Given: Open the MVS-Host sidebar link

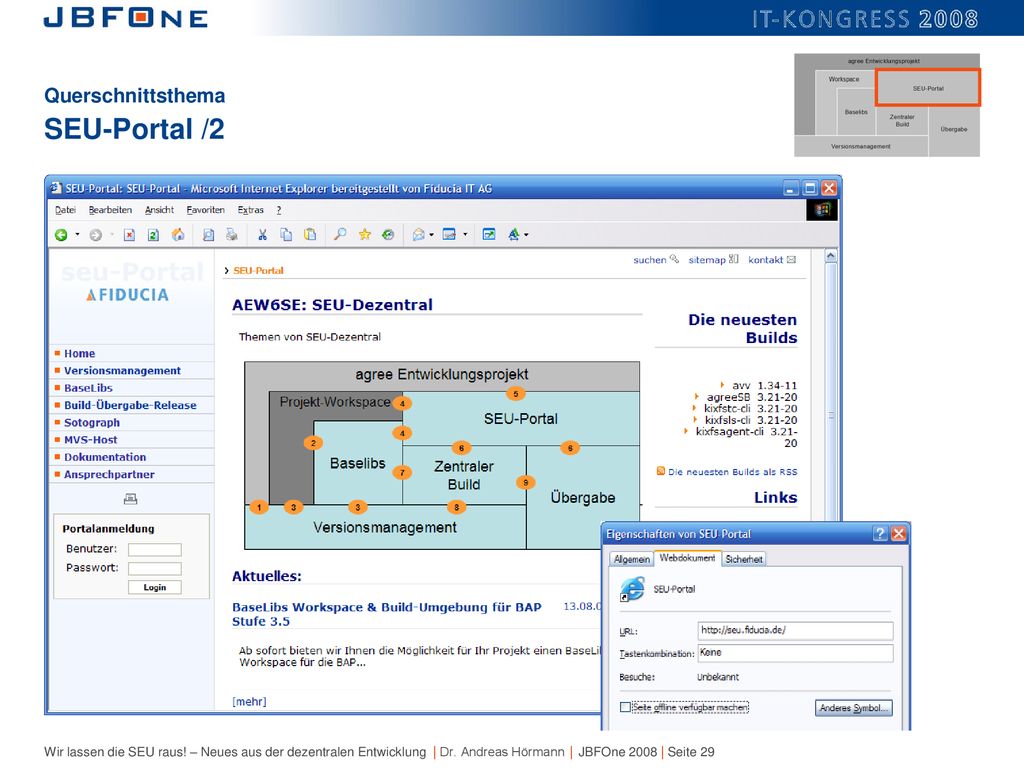Looking at the screenshot, I should (x=91, y=440).
